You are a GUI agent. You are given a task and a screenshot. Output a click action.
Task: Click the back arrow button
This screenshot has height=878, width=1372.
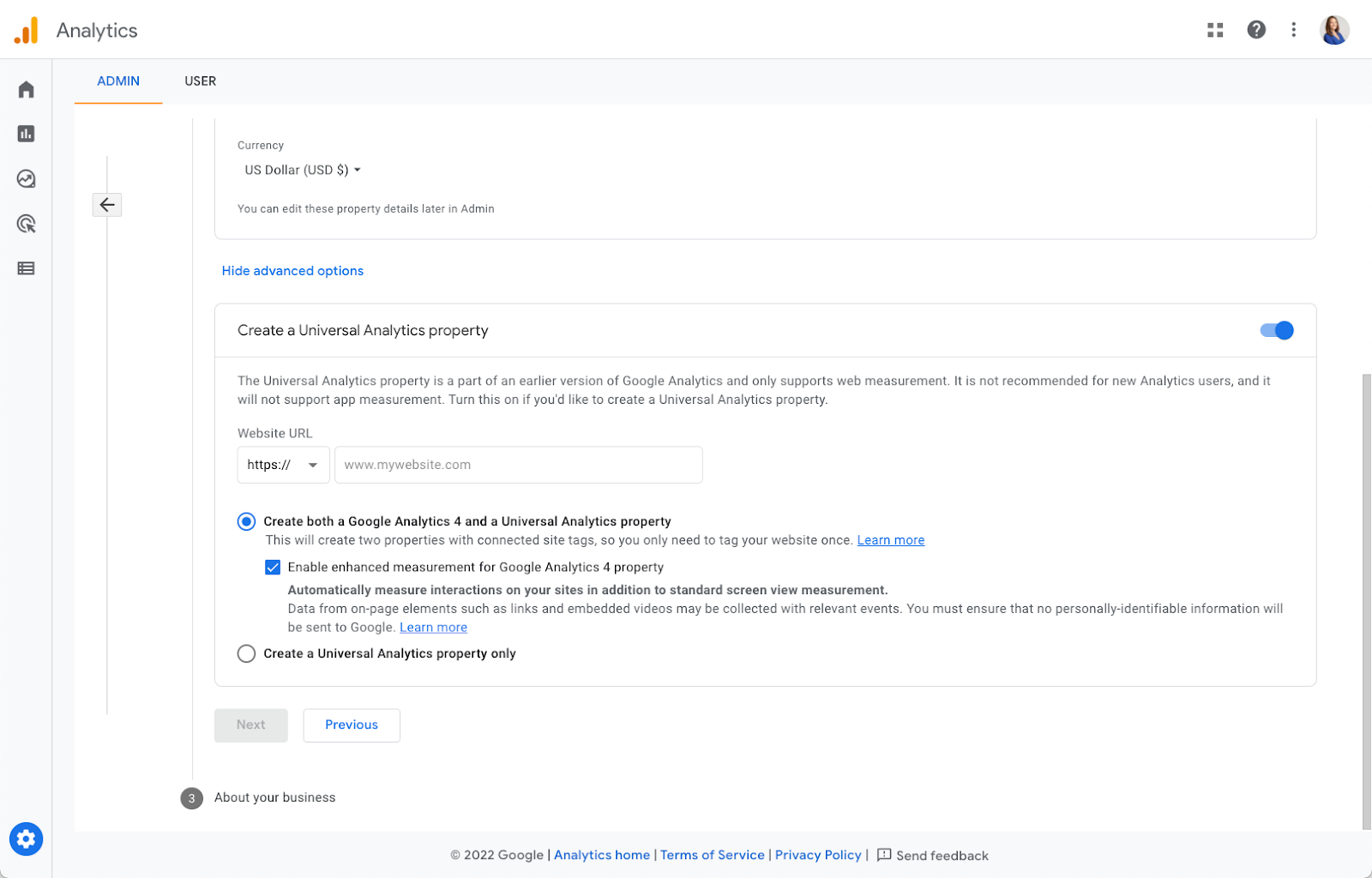tap(107, 204)
